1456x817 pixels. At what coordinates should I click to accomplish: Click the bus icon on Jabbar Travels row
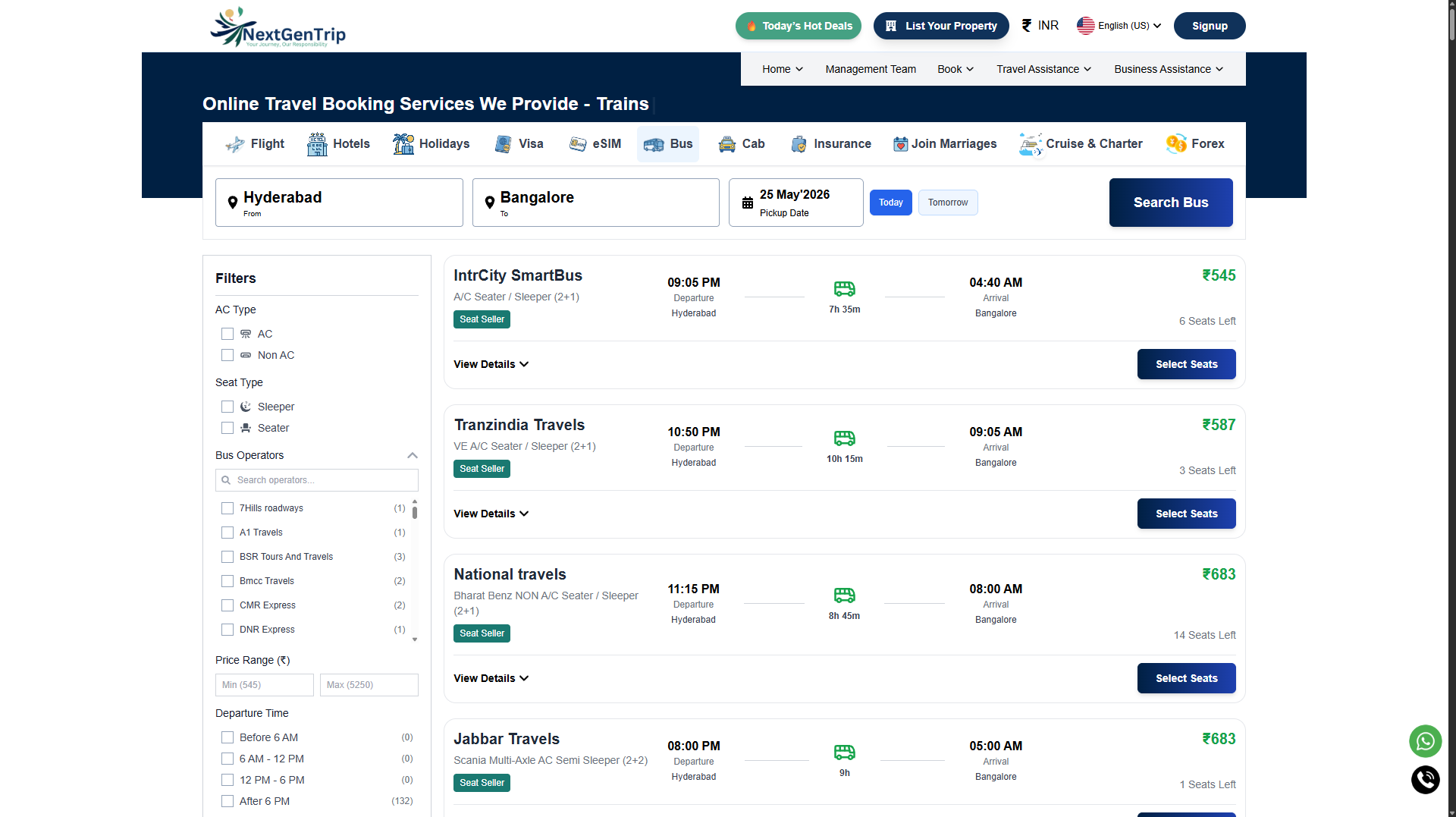[x=844, y=753]
